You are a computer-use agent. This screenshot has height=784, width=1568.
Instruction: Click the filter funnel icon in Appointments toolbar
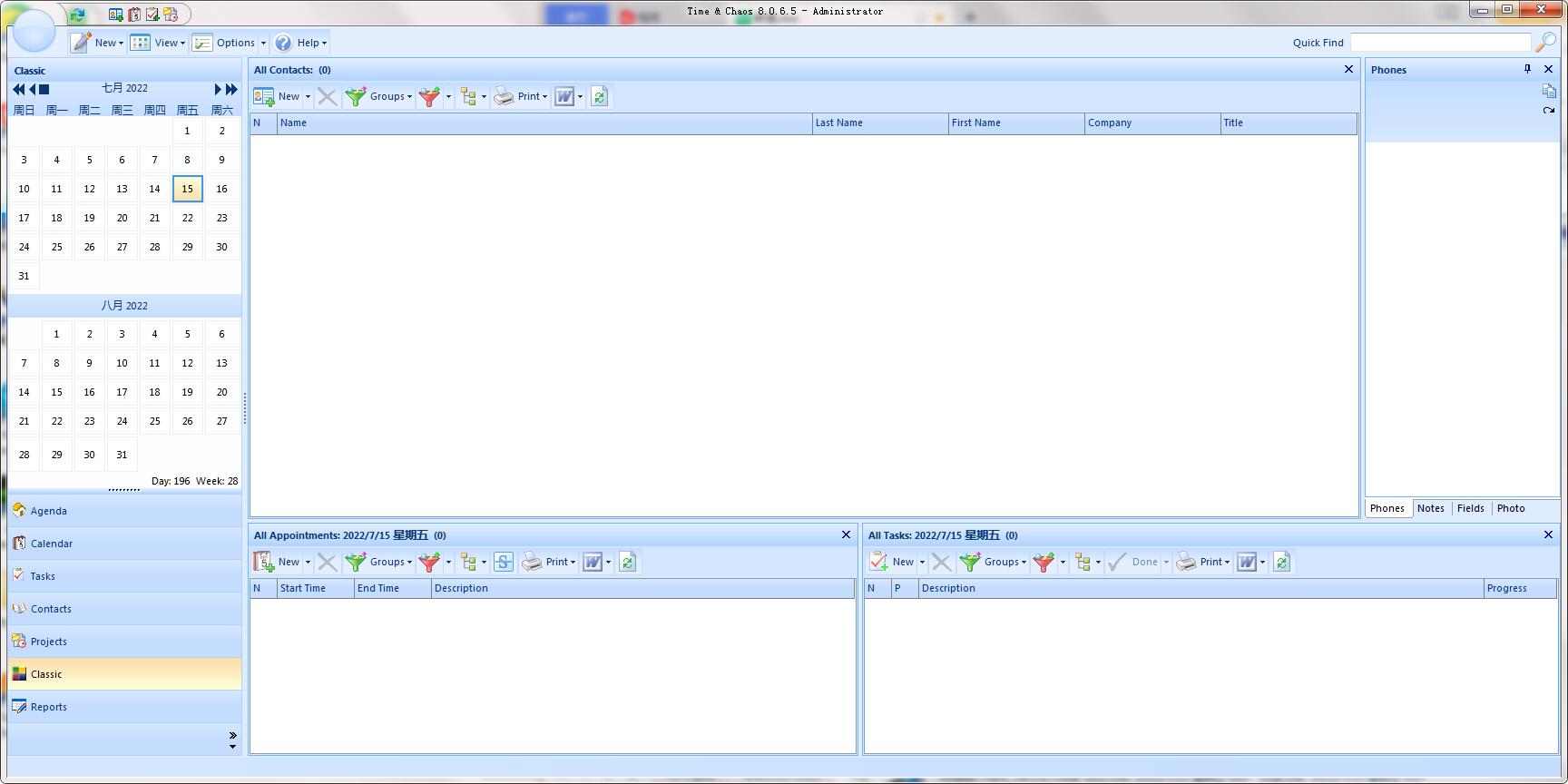429,562
